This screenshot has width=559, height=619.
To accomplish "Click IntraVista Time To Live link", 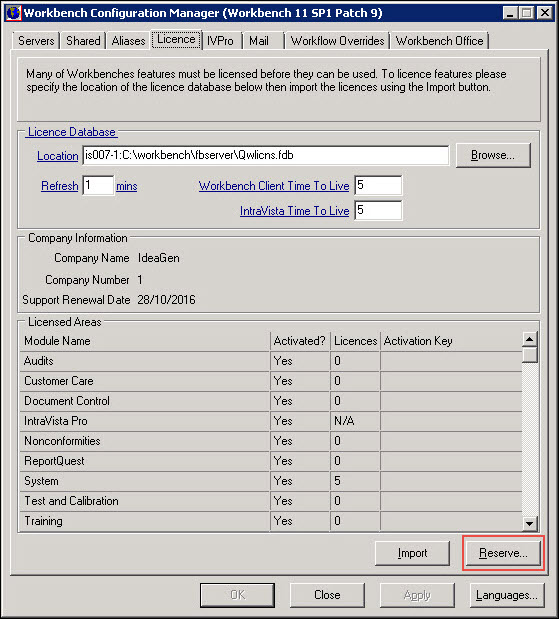I will point(295,211).
